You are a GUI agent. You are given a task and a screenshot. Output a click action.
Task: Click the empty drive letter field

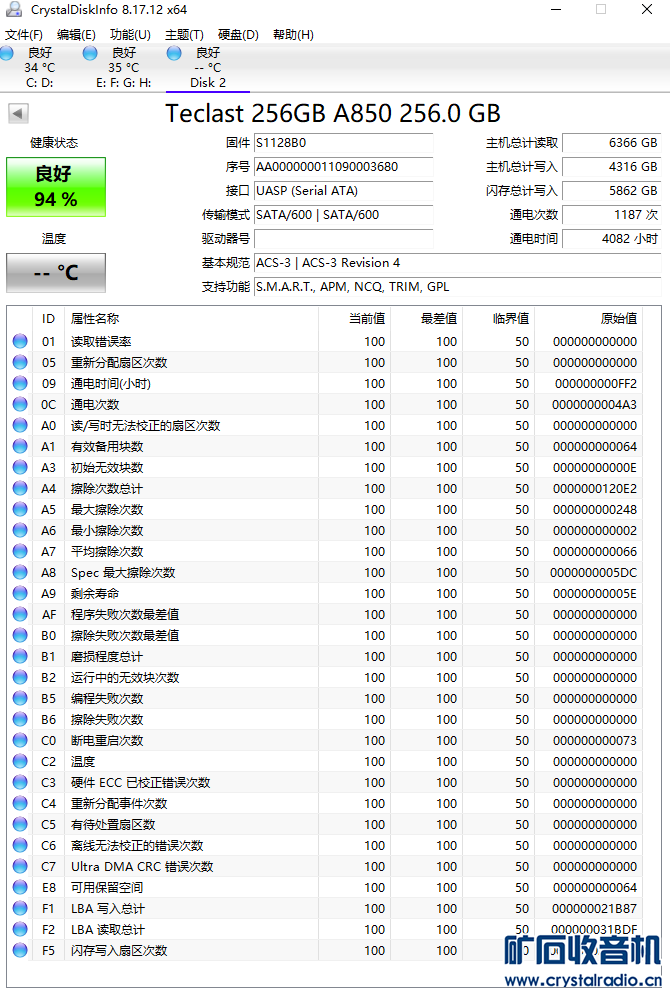click(343, 239)
